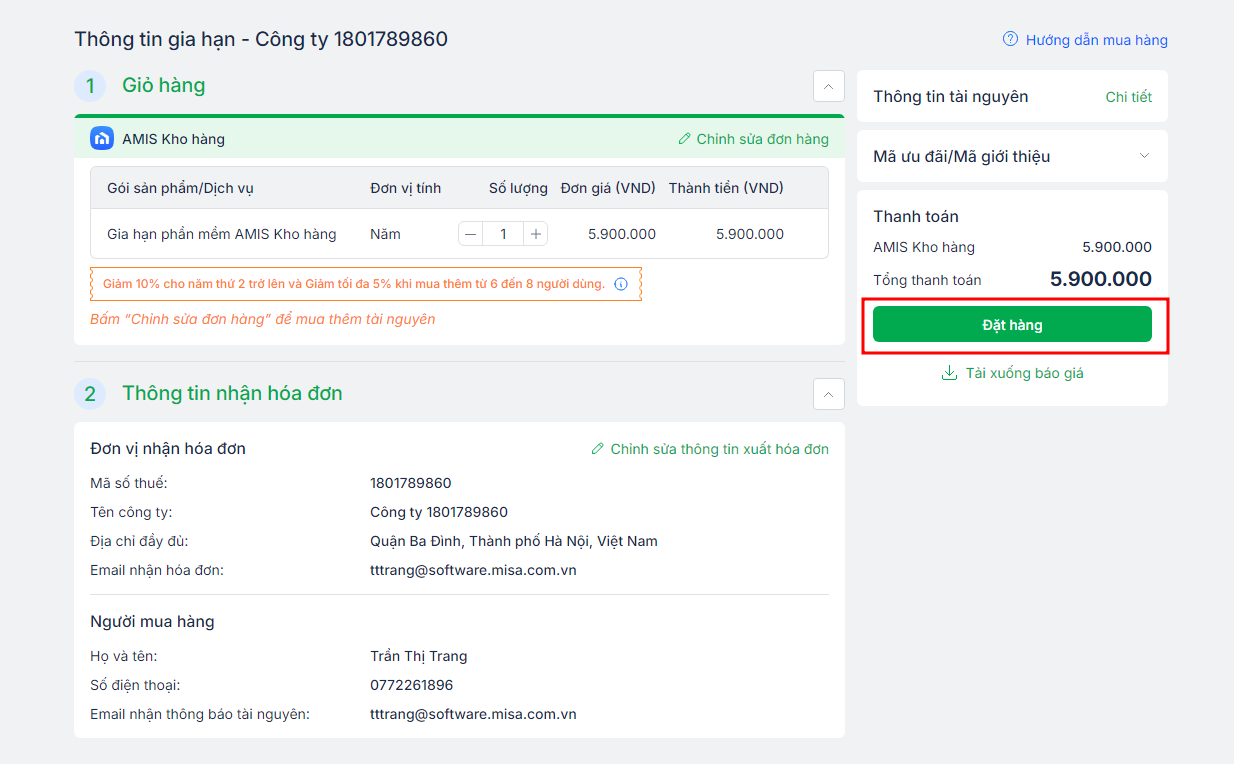
Task: Click the buyer name Trần Thị Trang
Action: (419, 656)
